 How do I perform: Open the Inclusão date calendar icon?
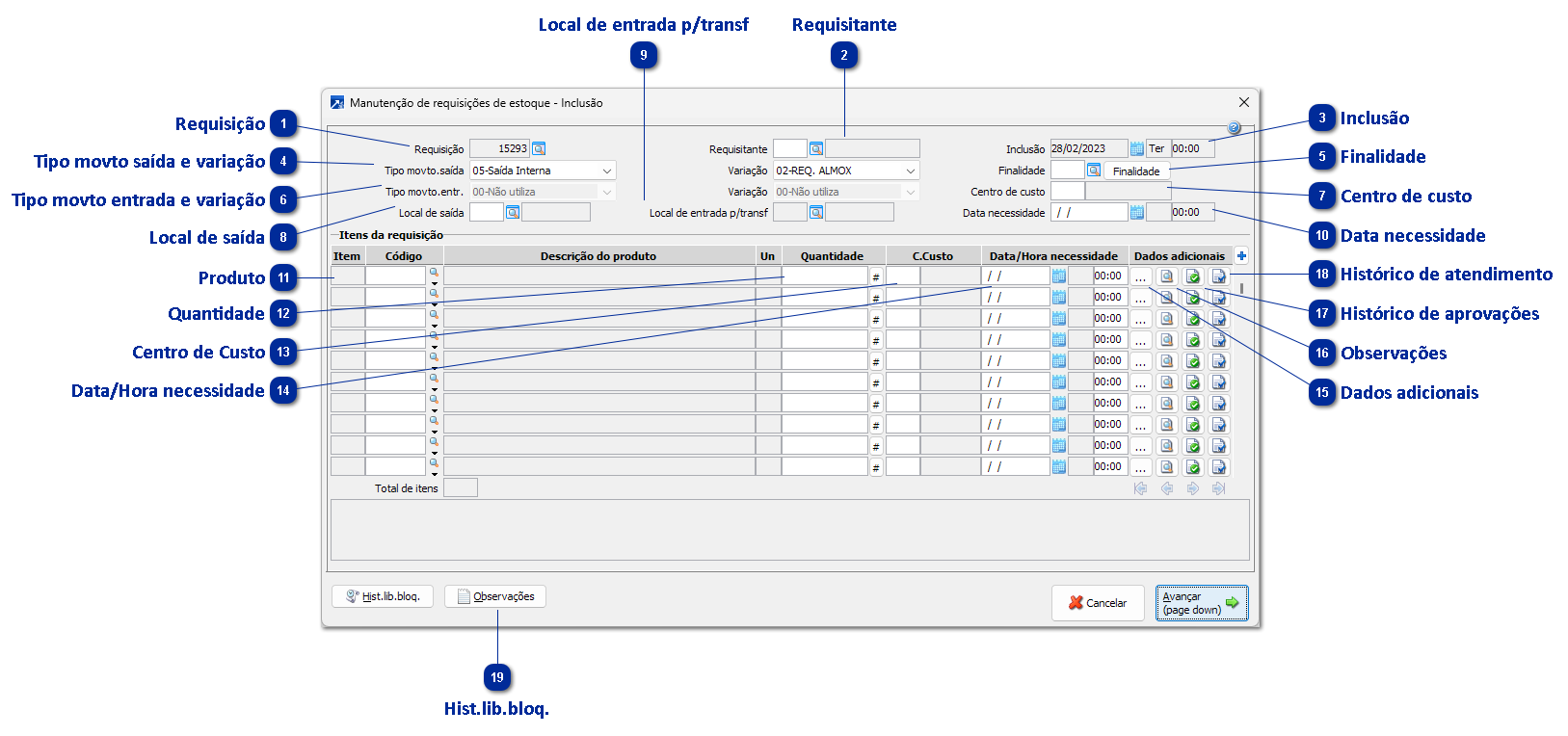pyautogui.click(x=1136, y=148)
